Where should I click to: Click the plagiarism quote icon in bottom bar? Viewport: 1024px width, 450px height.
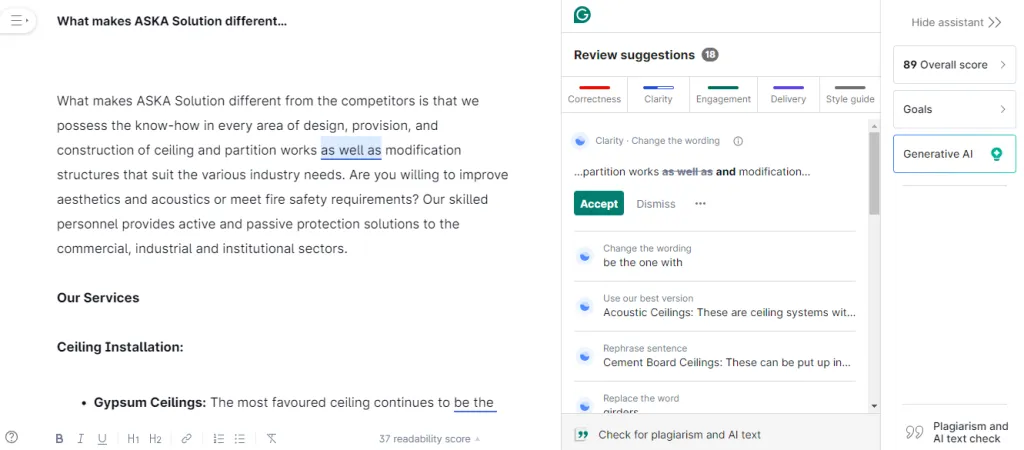581,435
